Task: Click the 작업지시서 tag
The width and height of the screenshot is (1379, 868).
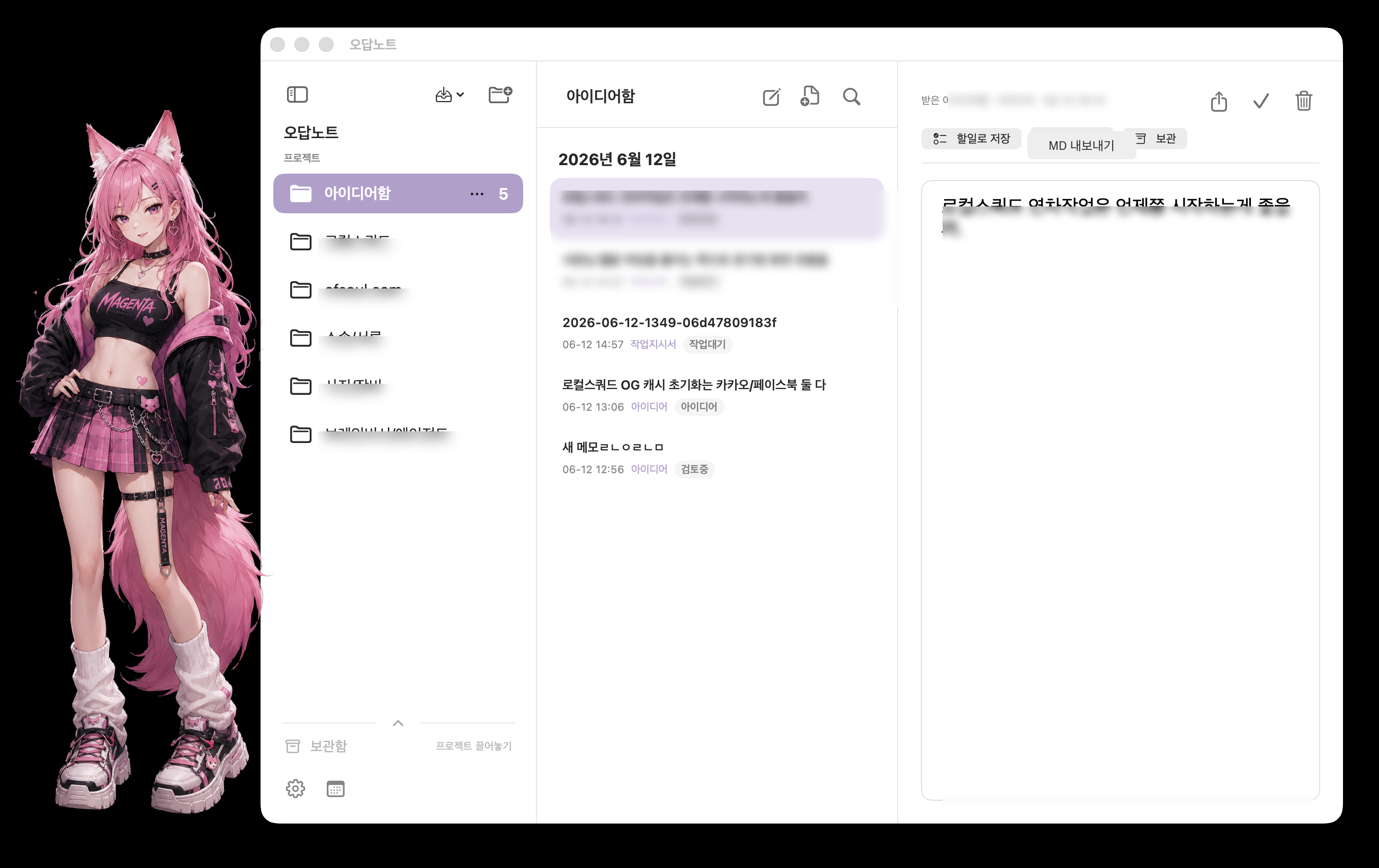Action: tap(653, 344)
